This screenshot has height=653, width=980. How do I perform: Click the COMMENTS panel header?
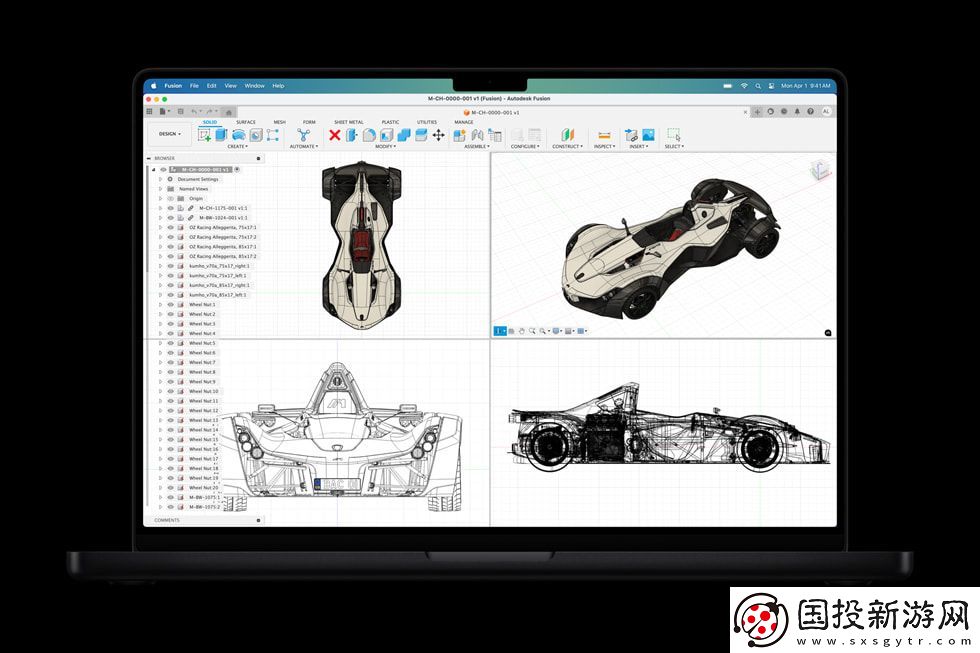click(167, 520)
